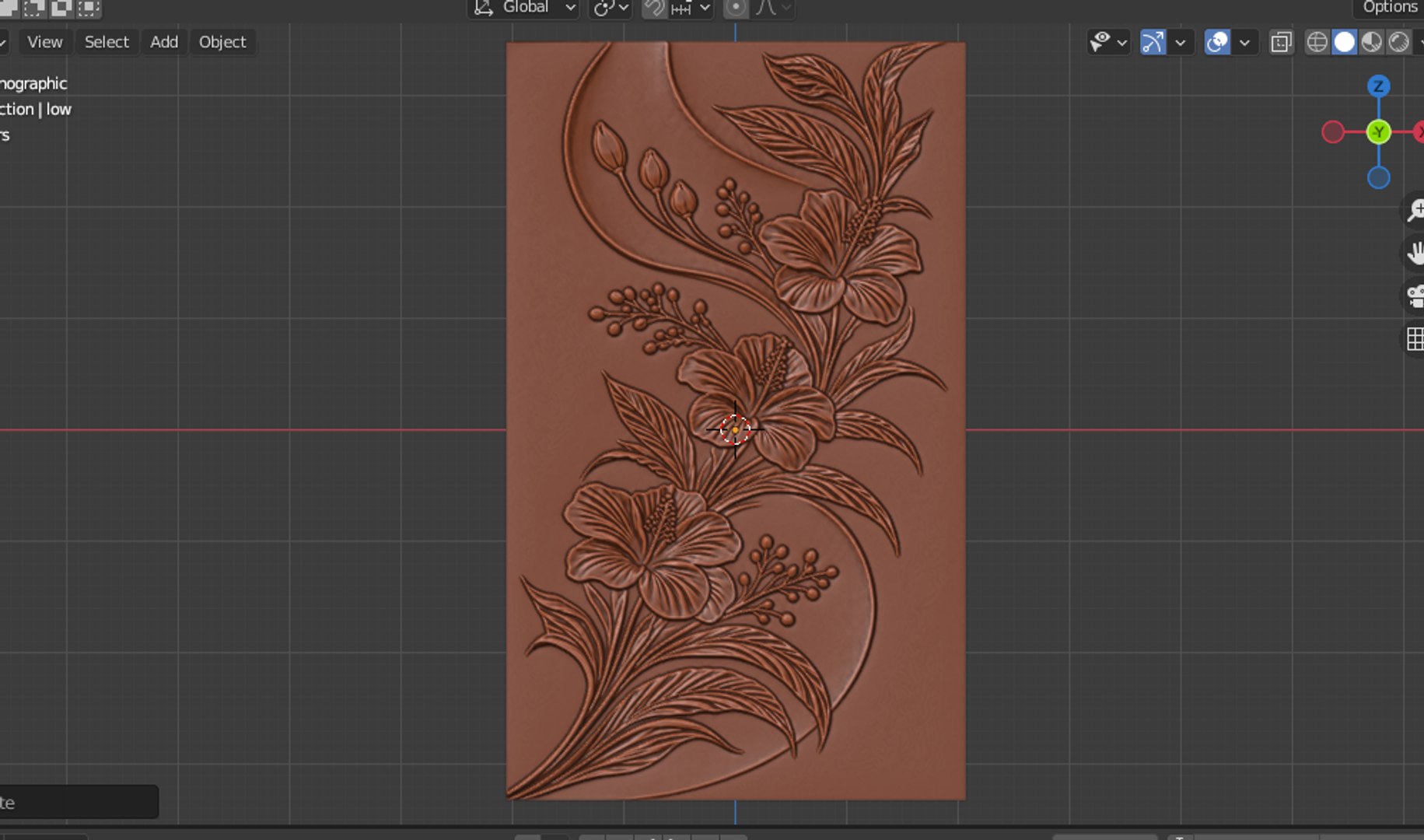Select the intersect selection mode icon
Screen dimensions: 1424x840
(x=89, y=8)
